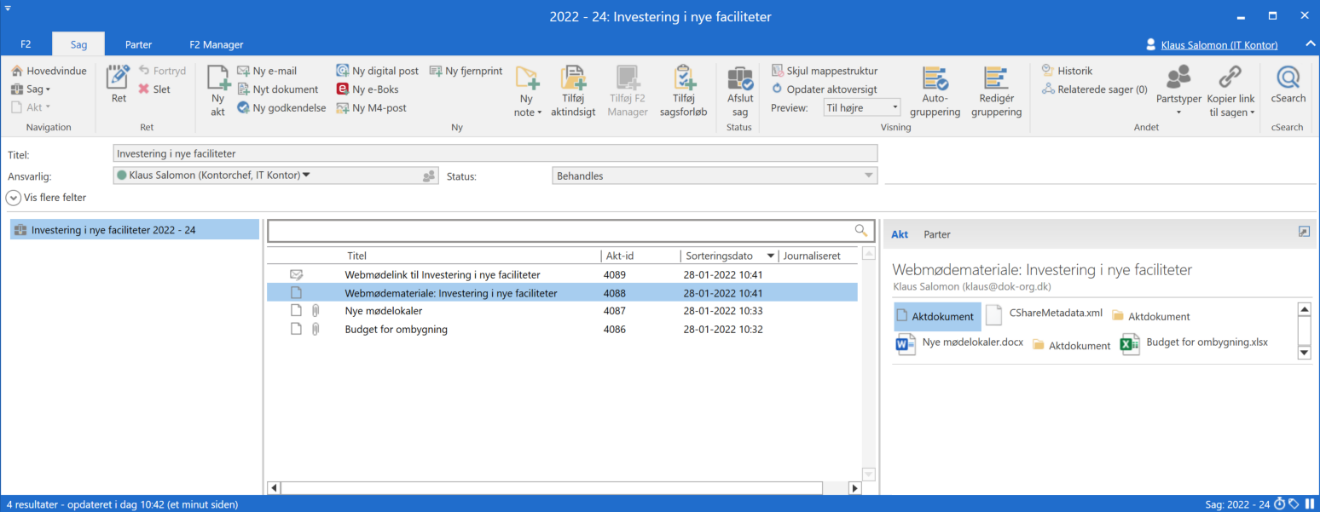The width and height of the screenshot is (1320, 512).
Task: Open the Status dropdown showing Behandles
Action: tap(714, 176)
